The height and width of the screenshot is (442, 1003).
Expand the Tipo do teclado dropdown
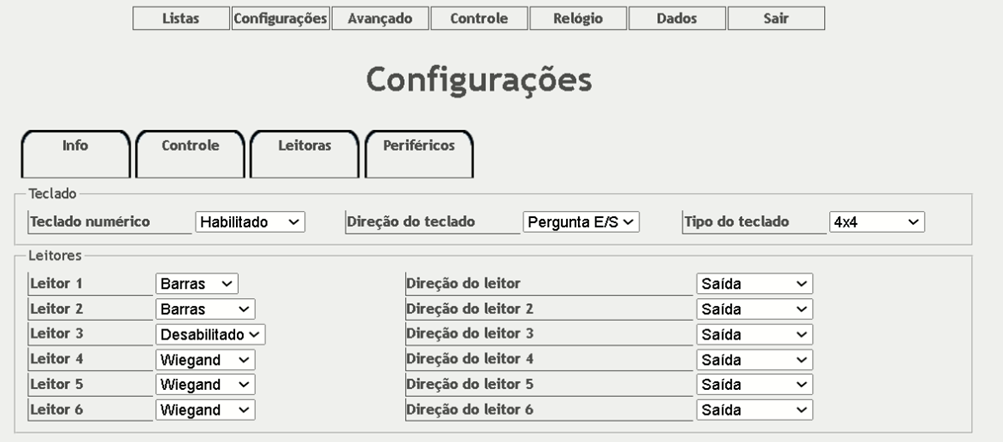pyautogui.click(x=877, y=222)
